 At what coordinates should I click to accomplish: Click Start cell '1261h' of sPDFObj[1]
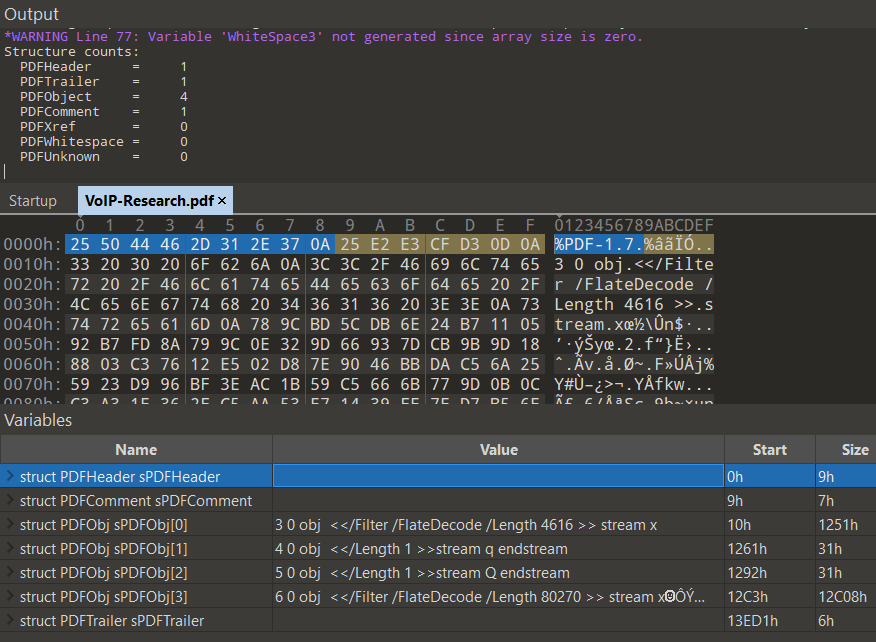click(747, 549)
